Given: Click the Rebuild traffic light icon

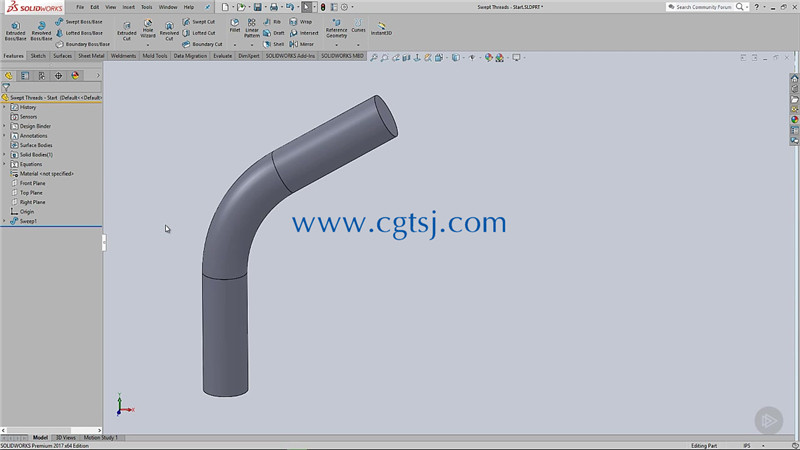Looking at the screenshot, I should pos(323,7).
